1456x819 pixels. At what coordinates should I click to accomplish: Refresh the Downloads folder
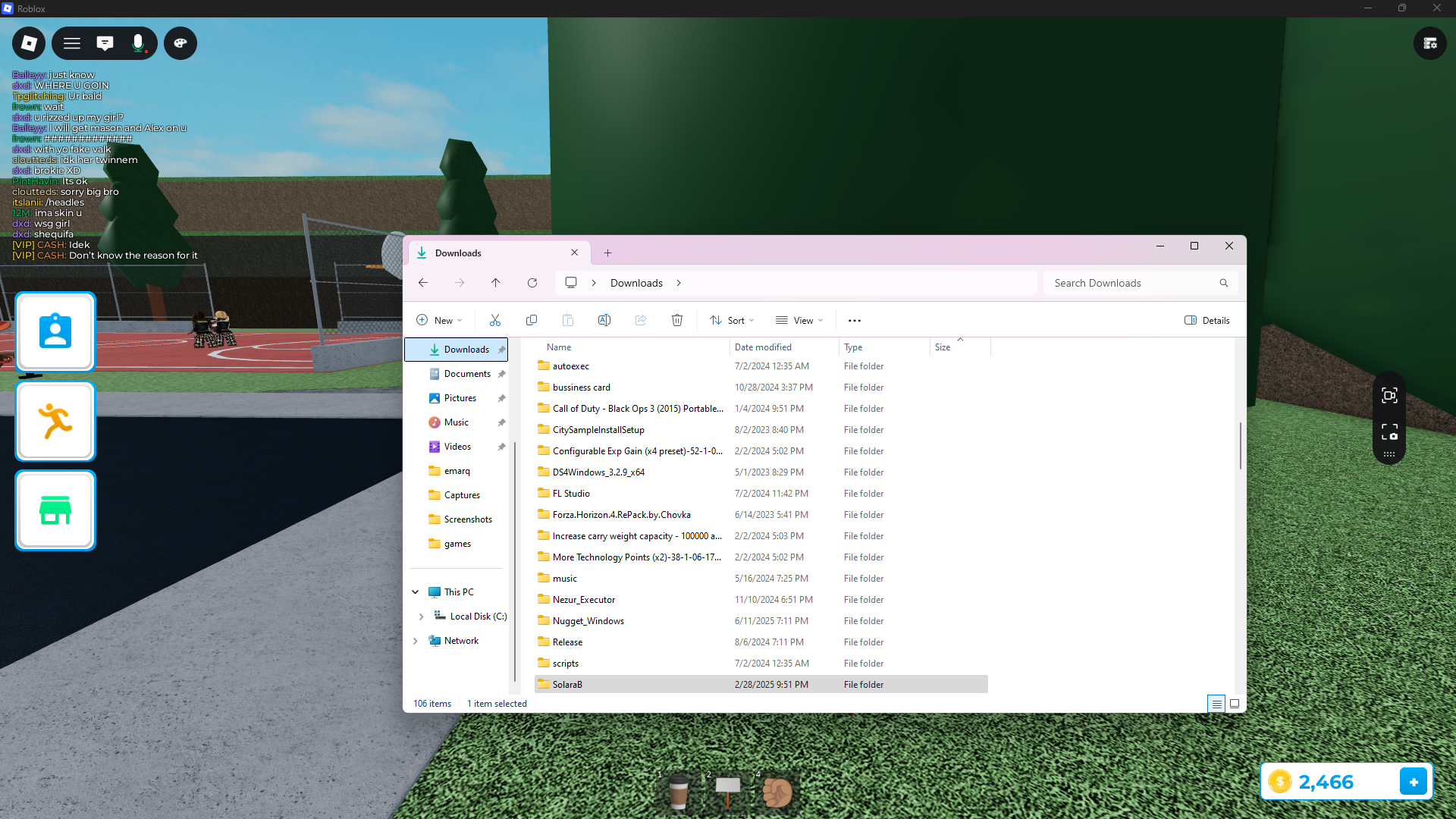[x=532, y=283]
